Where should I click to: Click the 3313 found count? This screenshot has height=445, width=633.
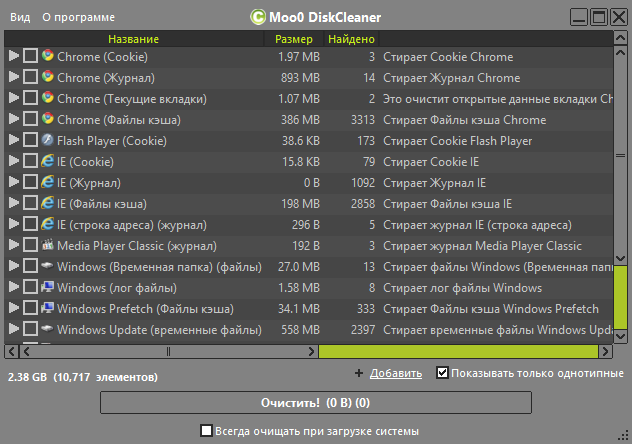363,120
